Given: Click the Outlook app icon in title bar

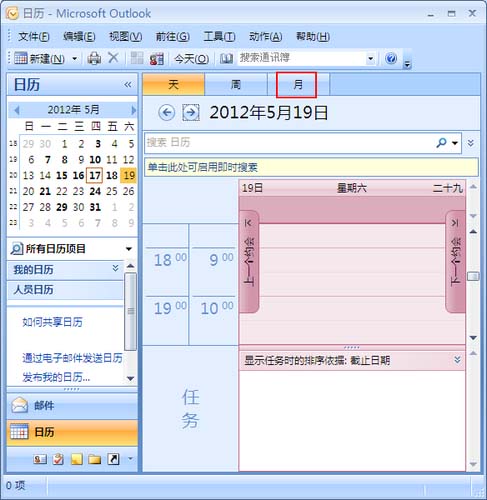Looking at the screenshot, I should point(12,14).
